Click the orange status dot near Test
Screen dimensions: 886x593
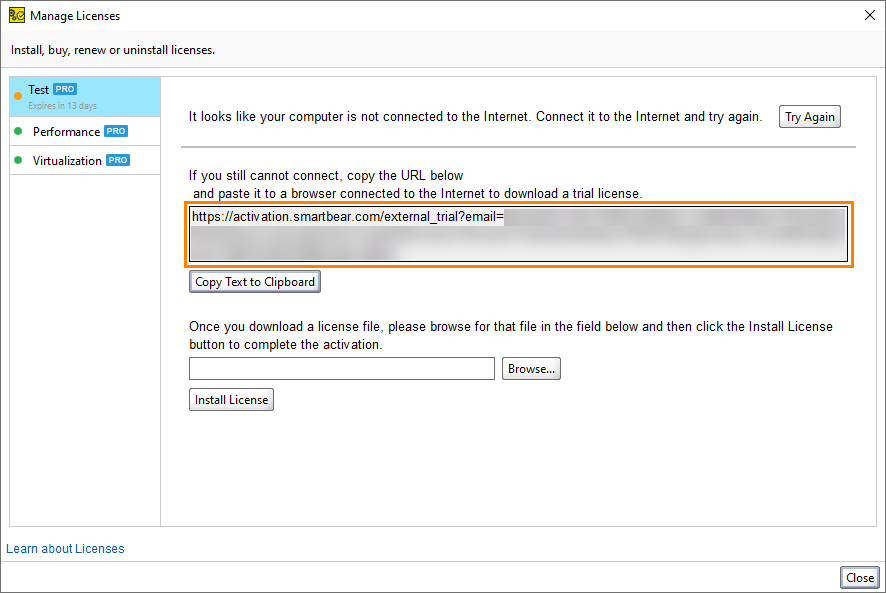pyautogui.click(x=17, y=95)
